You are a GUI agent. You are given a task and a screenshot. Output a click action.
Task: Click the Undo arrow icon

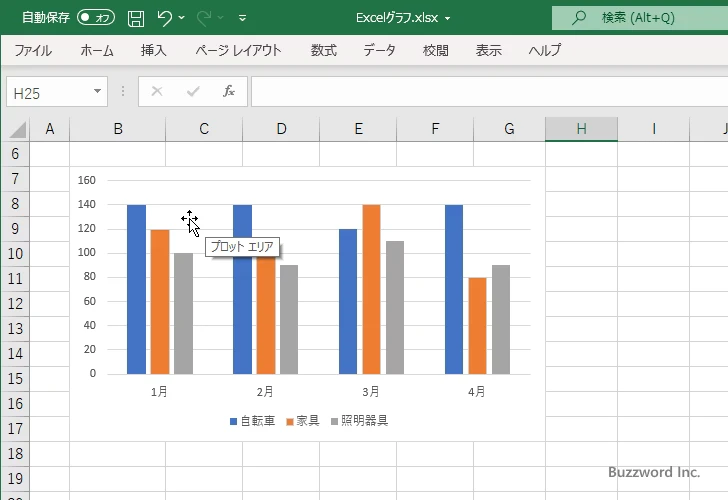click(x=164, y=18)
